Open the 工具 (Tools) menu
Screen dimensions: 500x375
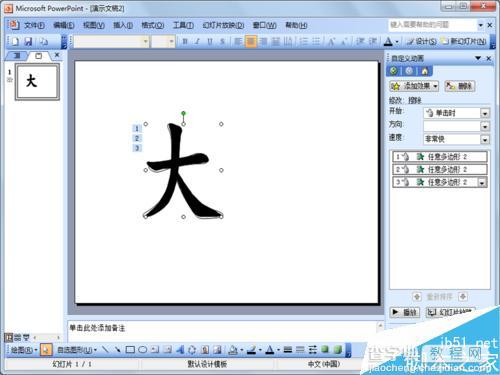coord(183,25)
